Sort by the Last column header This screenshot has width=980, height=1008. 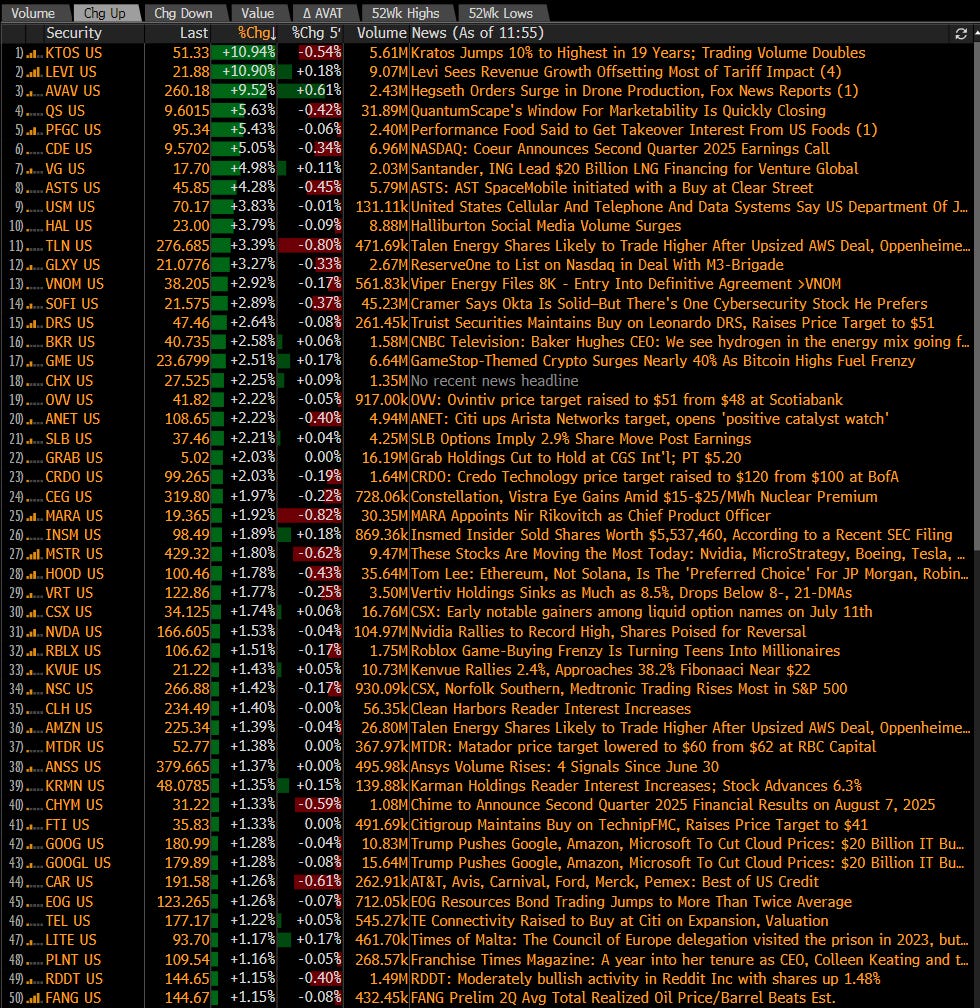194,33
